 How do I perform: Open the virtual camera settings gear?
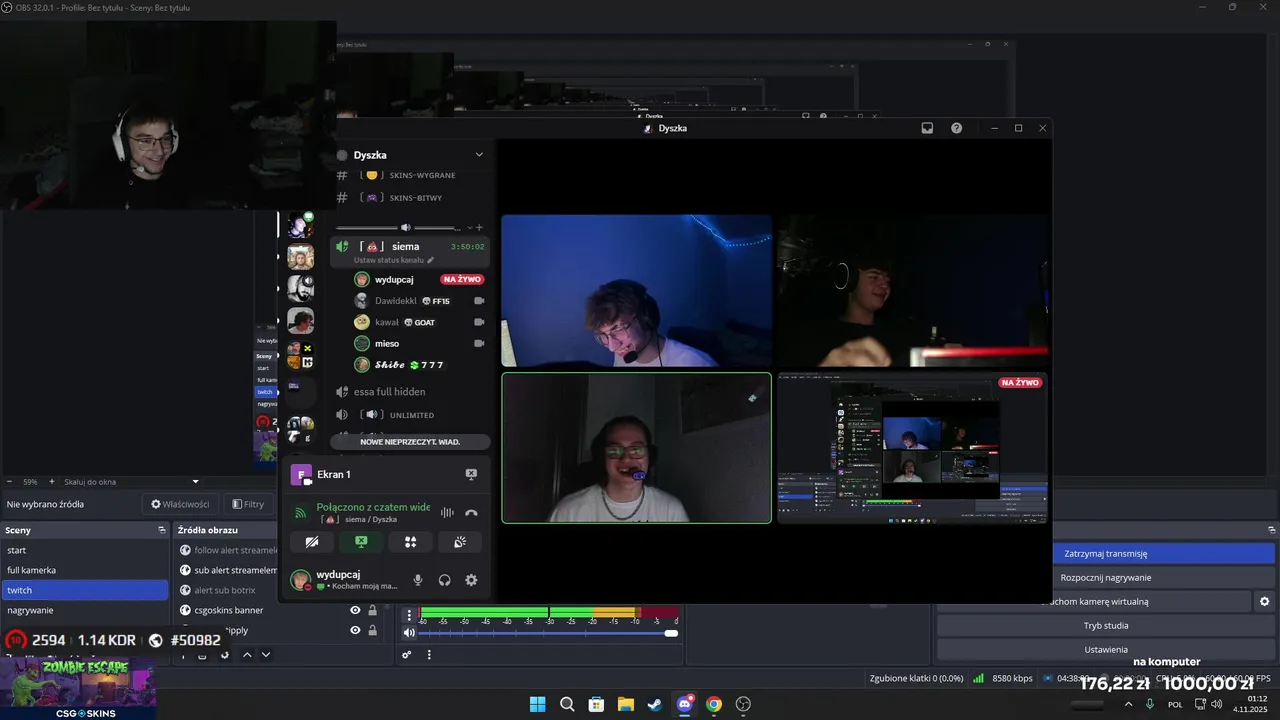pyautogui.click(x=1264, y=601)
